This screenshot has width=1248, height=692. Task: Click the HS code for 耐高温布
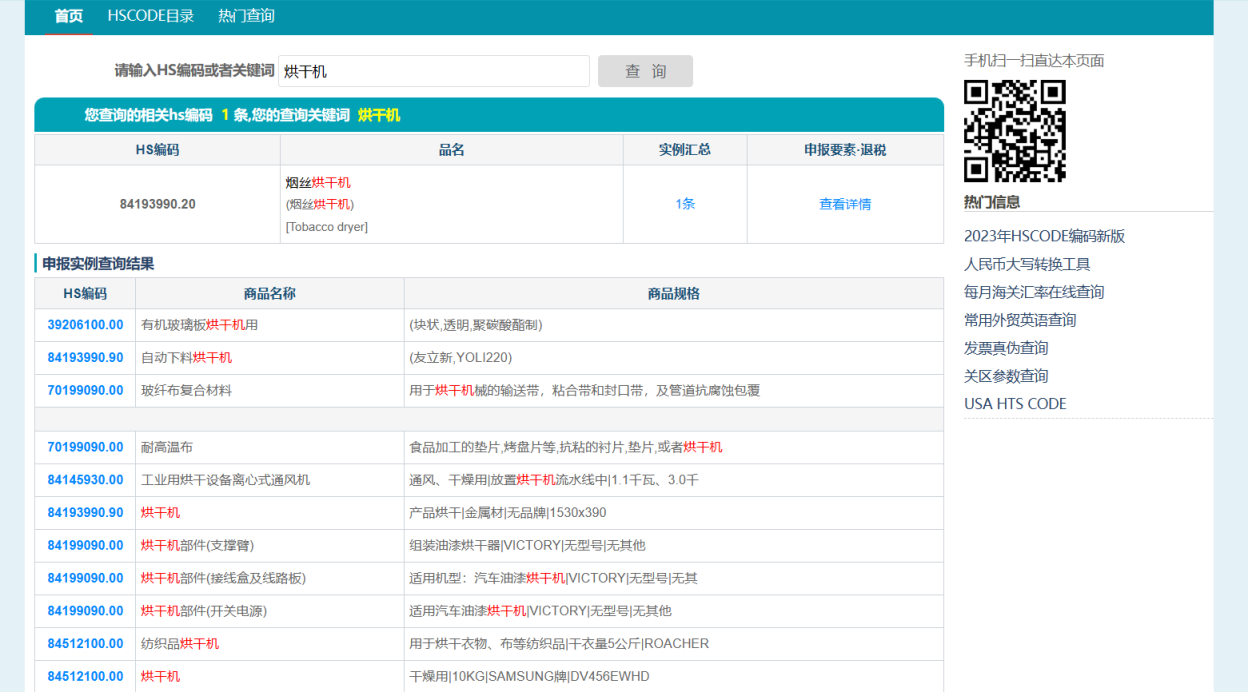(x=85, y=448)
